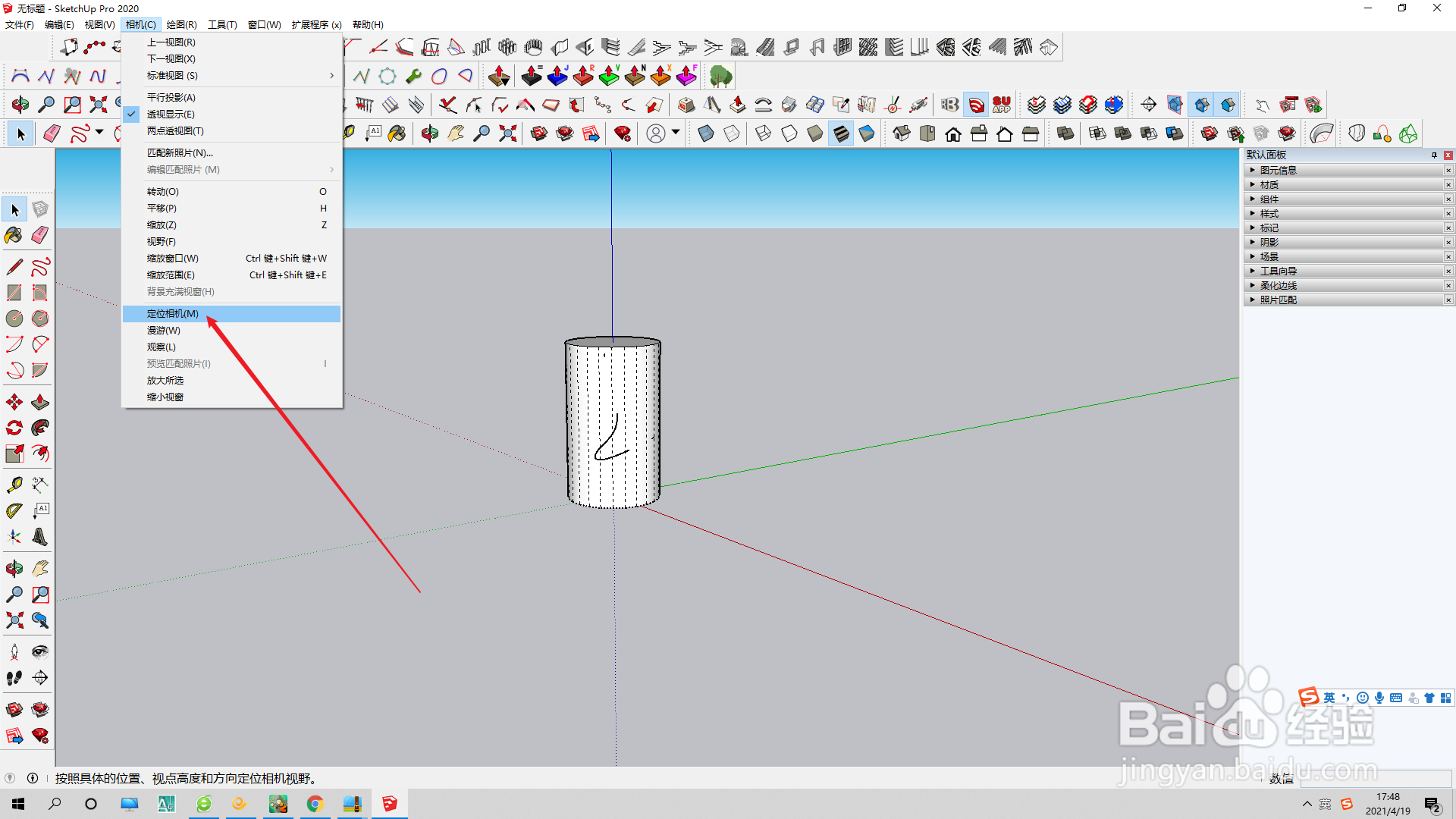Click 缩放范围 menu entry

pyautogui.click(x=171, y=275)
